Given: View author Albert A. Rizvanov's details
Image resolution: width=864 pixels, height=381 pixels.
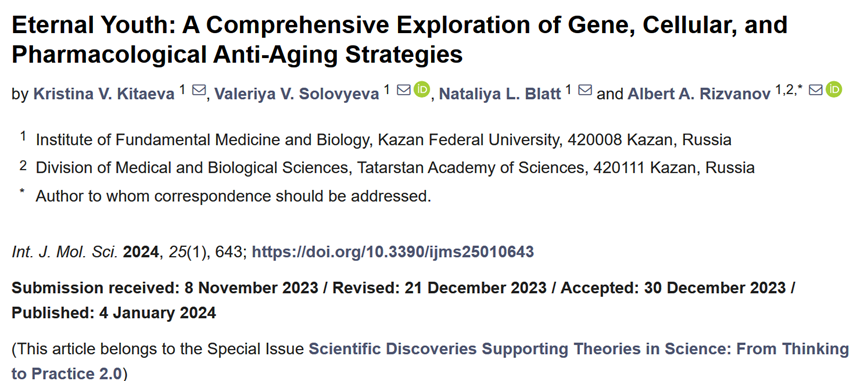Looking at the screenshot, I should [x=699, y=94].
